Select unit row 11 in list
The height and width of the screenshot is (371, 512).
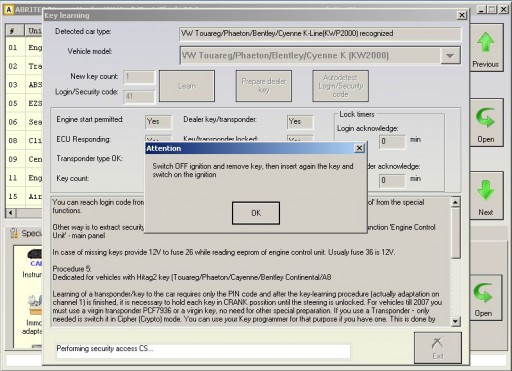[24, 178]
